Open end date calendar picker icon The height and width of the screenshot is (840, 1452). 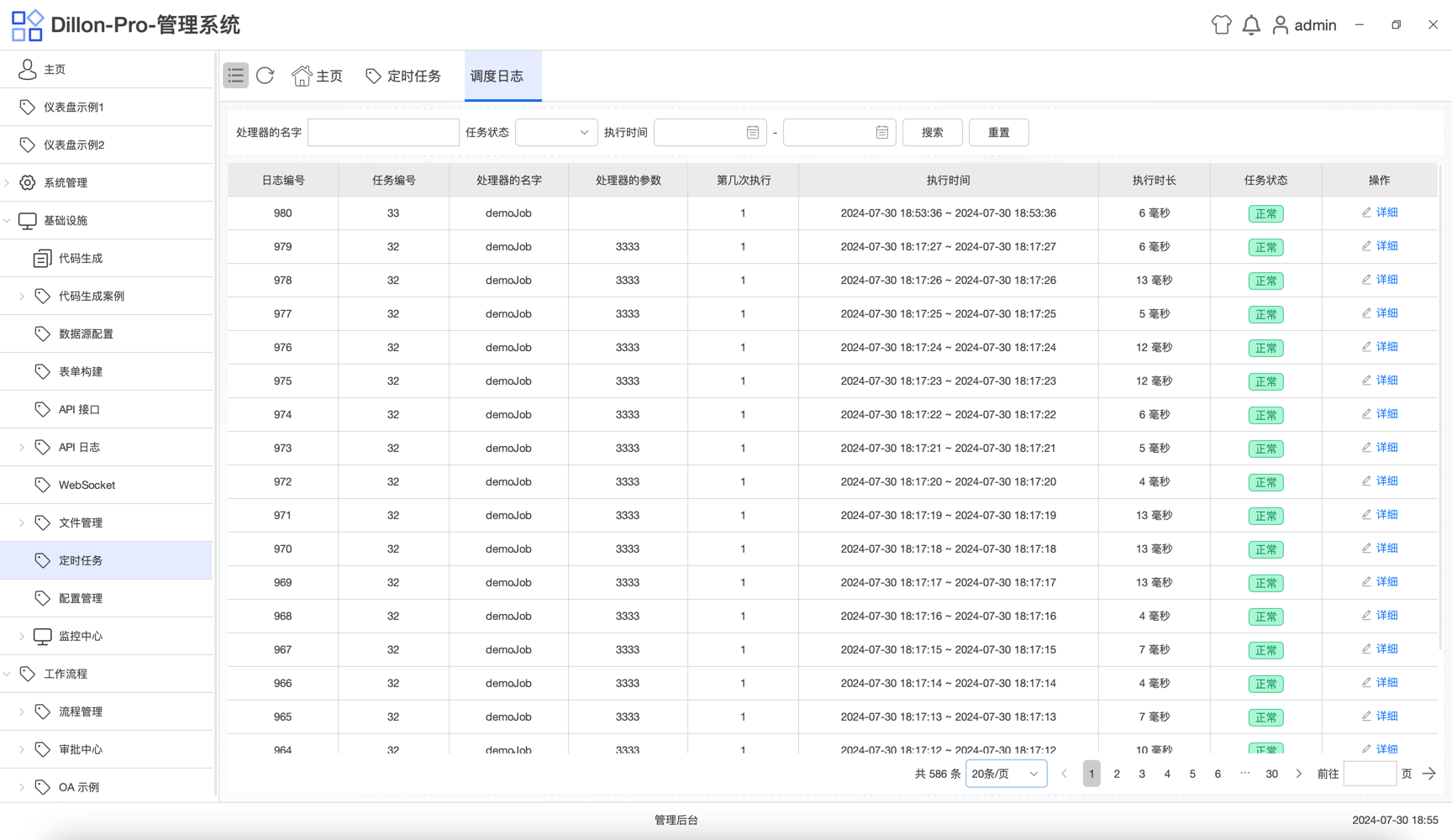(x=882, y=132)
